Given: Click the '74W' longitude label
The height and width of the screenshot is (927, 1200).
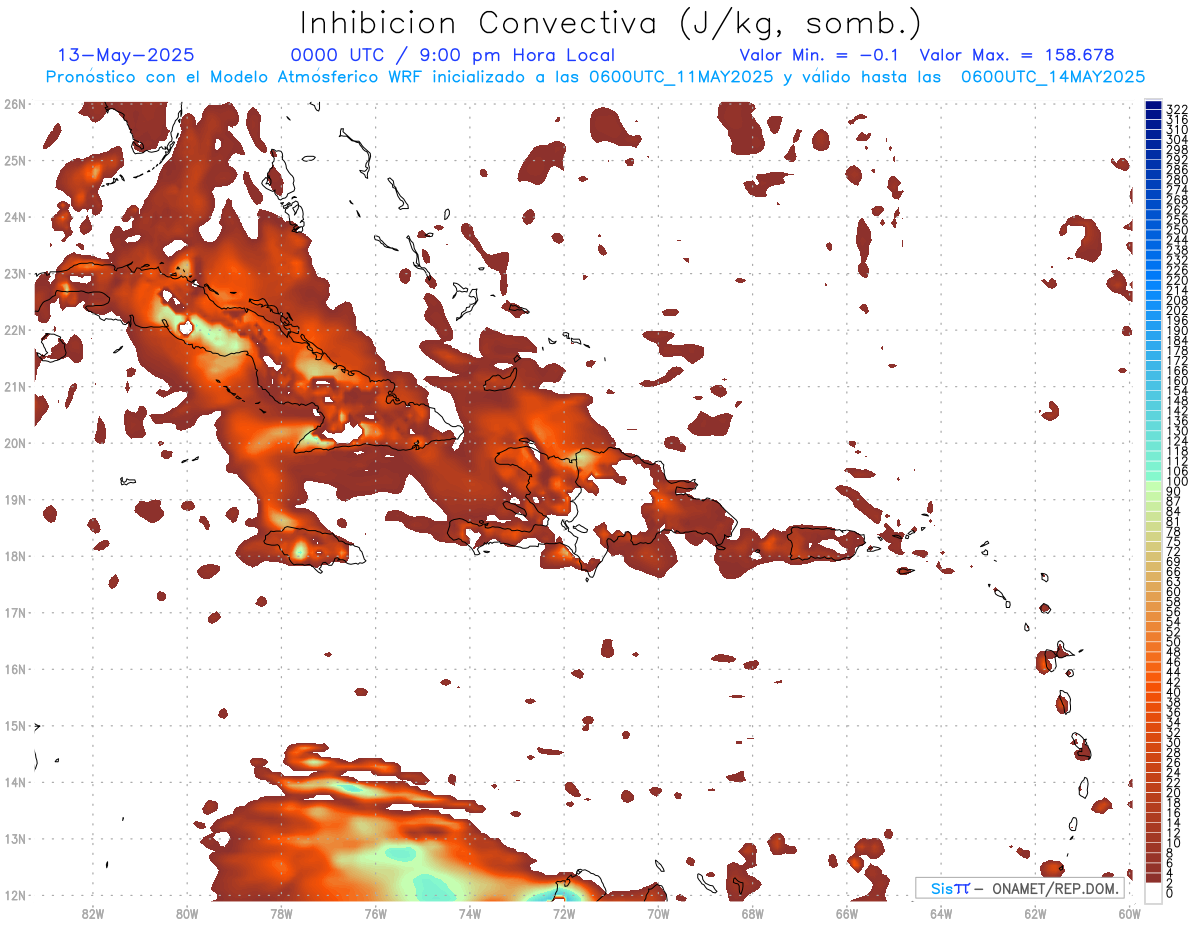Looking at the screenshot, I should click(x=470, y=913).
